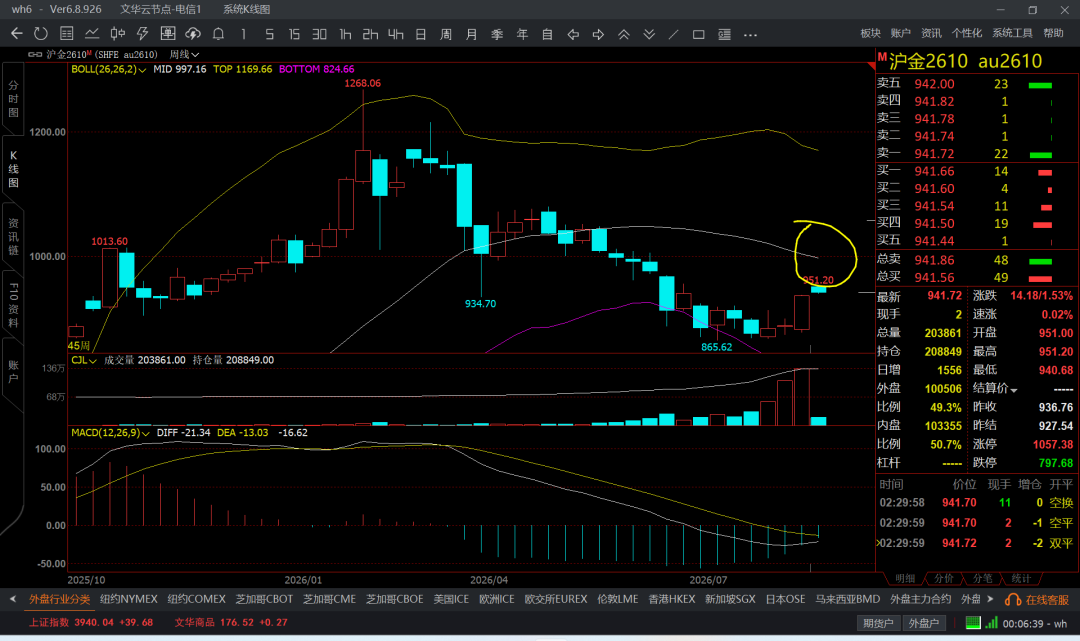The image size is (1080, 641).
Task: Switch to 1h period
Action: [345, 34]
